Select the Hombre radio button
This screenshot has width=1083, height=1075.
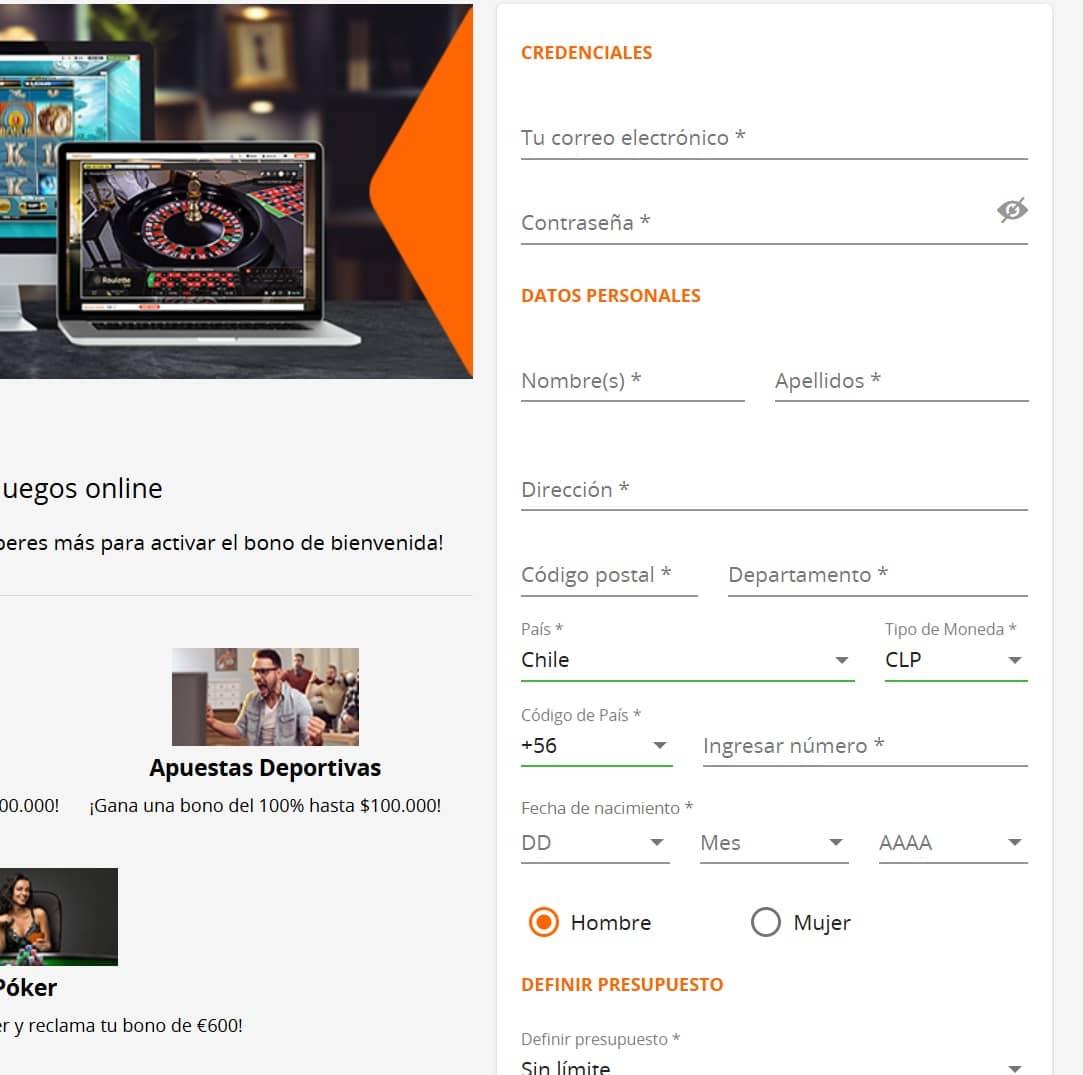[544, 922]
